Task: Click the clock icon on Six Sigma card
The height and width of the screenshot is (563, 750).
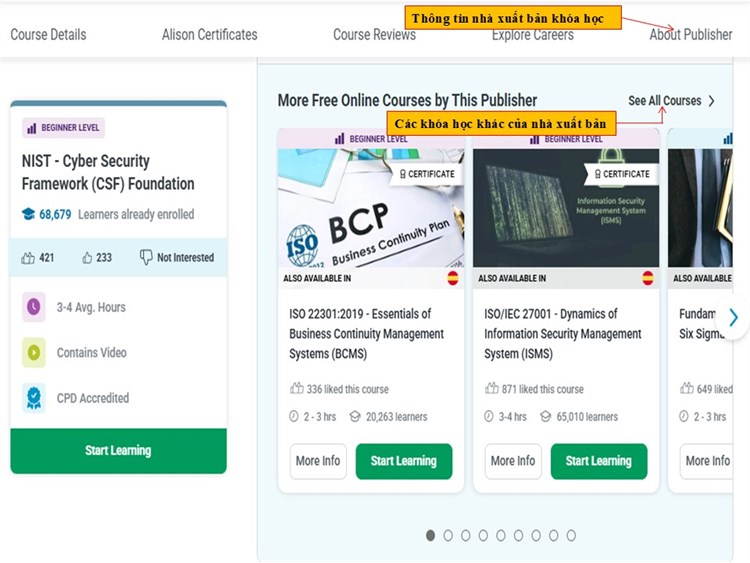Action: pos(684,416)
